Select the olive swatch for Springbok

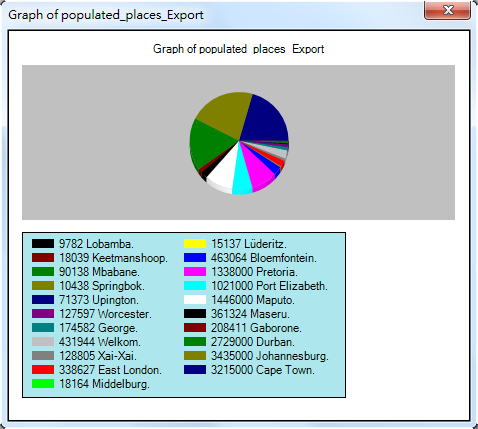(43, 286)
